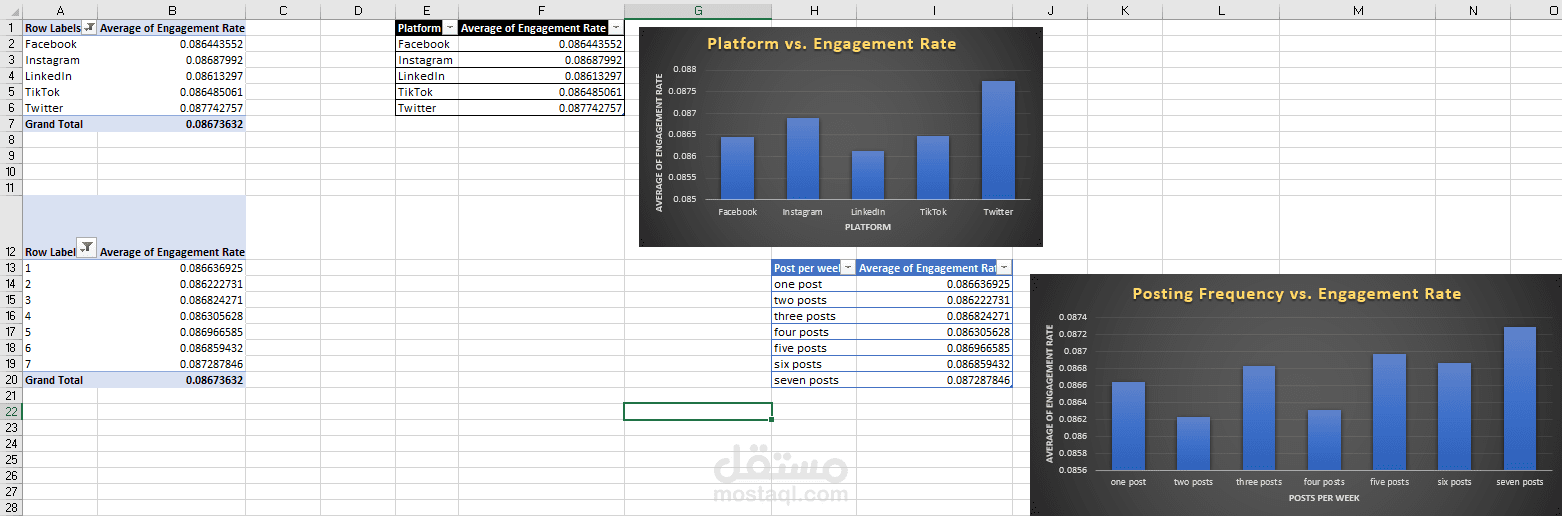Click the PLATFORM axis title on the chart
The width and height of the screenshot is (1562, 516).
867,227
